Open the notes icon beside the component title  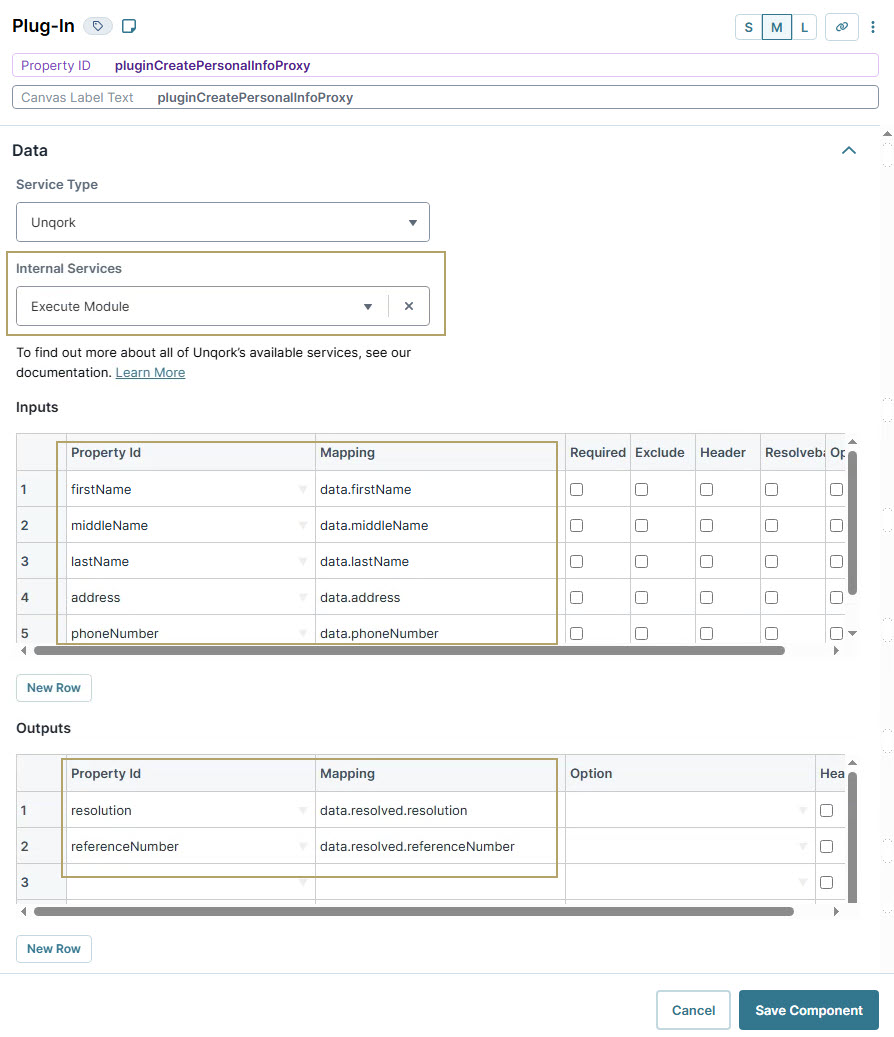[128, 25]
